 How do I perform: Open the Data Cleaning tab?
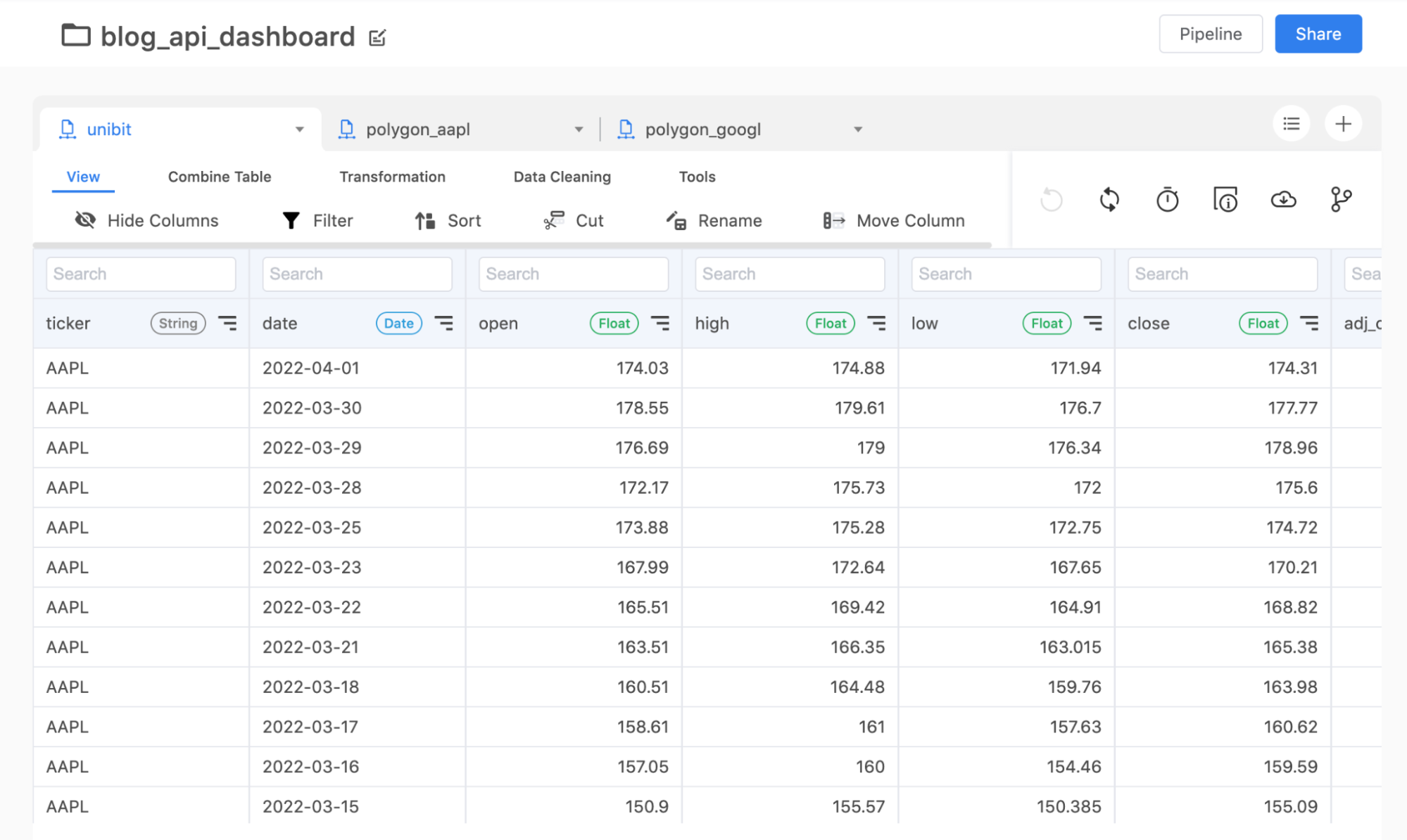562,177
